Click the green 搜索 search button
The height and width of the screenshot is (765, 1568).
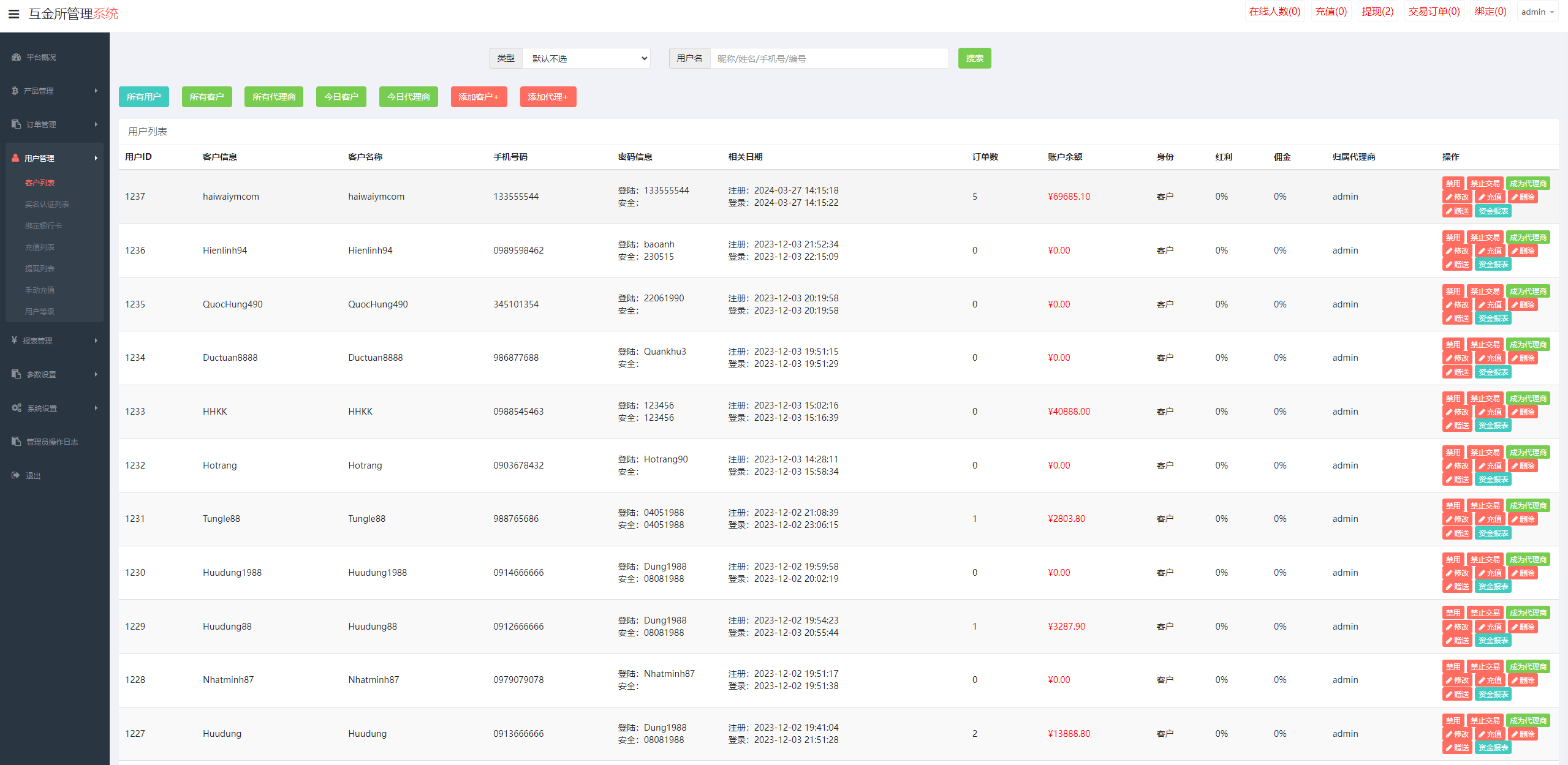point(974,58)
